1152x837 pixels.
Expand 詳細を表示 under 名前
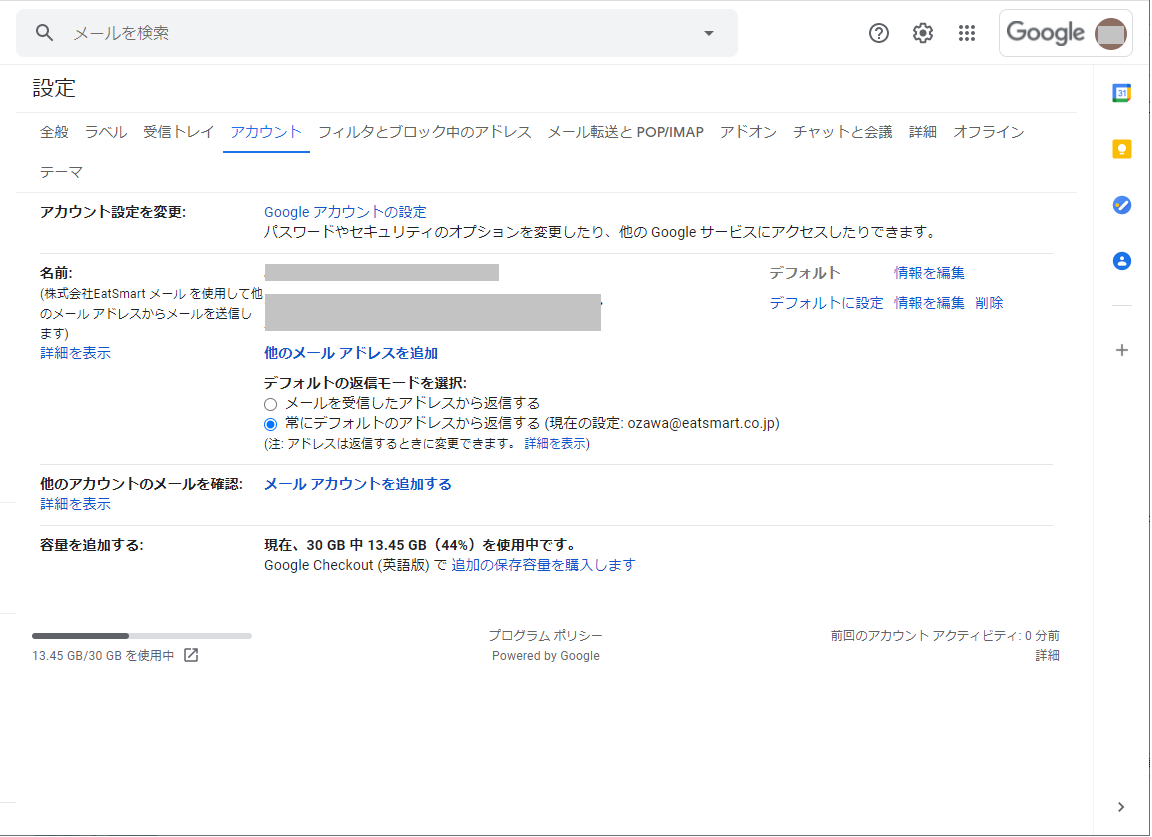[x=74, y=352]
